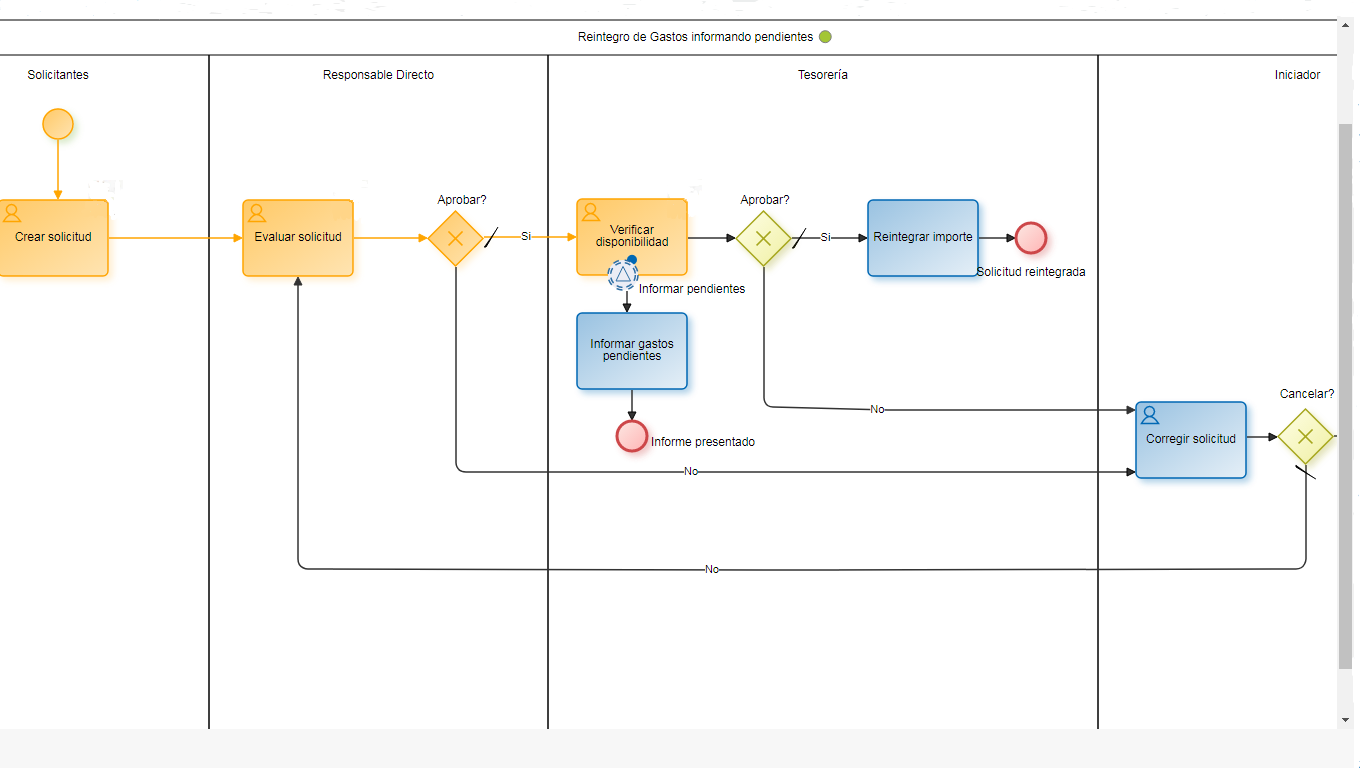
Task: Click the Cancelar? gateway diamond
Action: tap(1305, 437)
